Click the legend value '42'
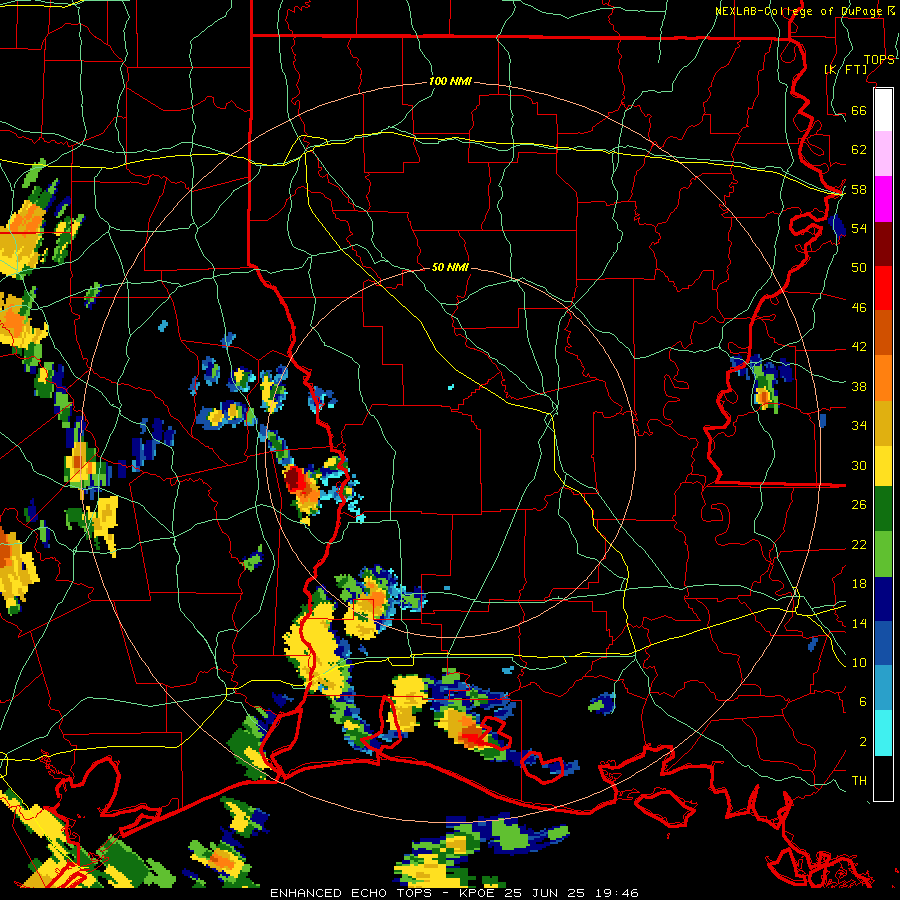Viewport: 900px width, 900px height. (859, 347)
